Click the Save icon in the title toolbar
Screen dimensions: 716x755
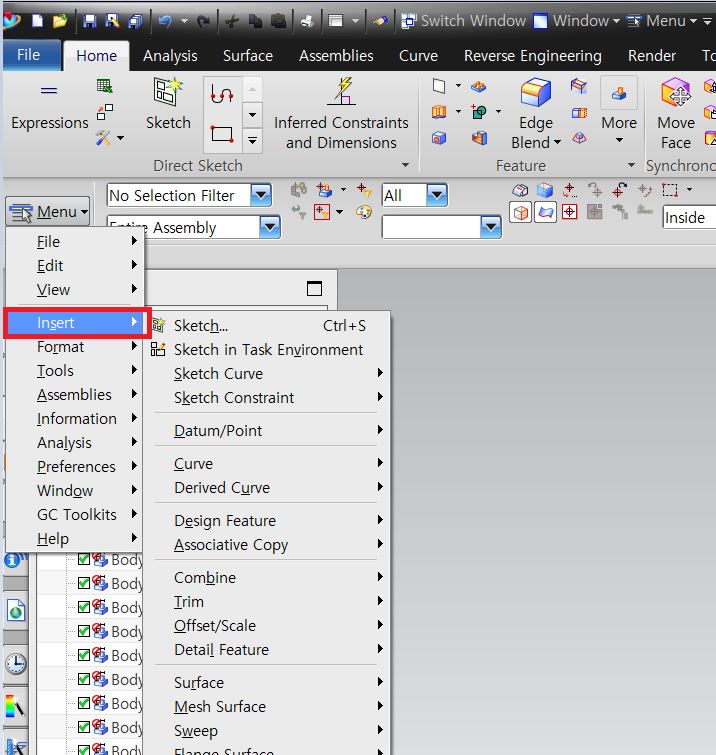point(90,21)
